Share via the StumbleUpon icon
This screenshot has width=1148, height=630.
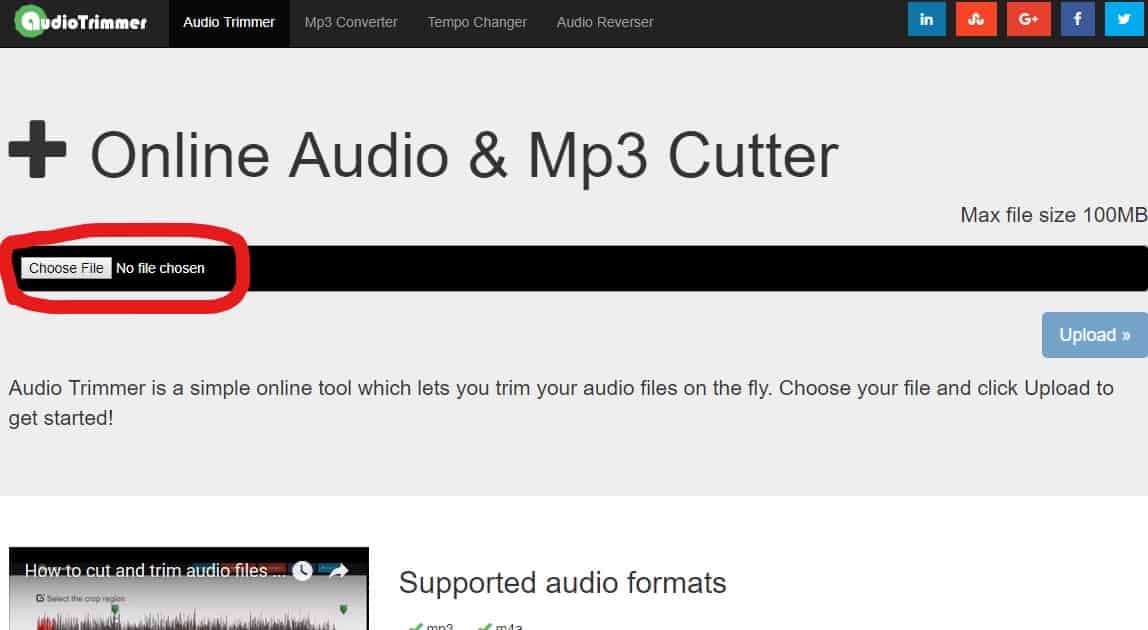pos(976,19)
